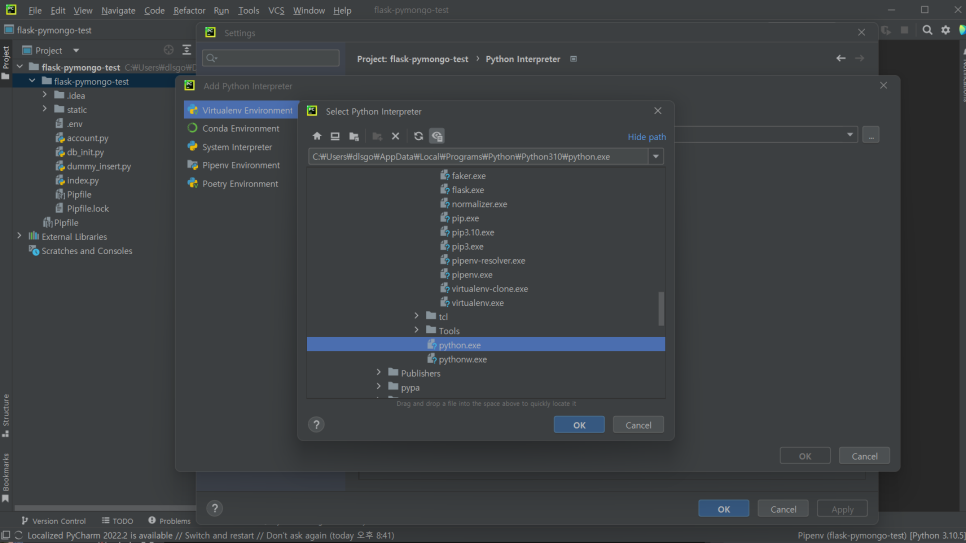Delete selected file icon in chooser

[x=396, y=136]
